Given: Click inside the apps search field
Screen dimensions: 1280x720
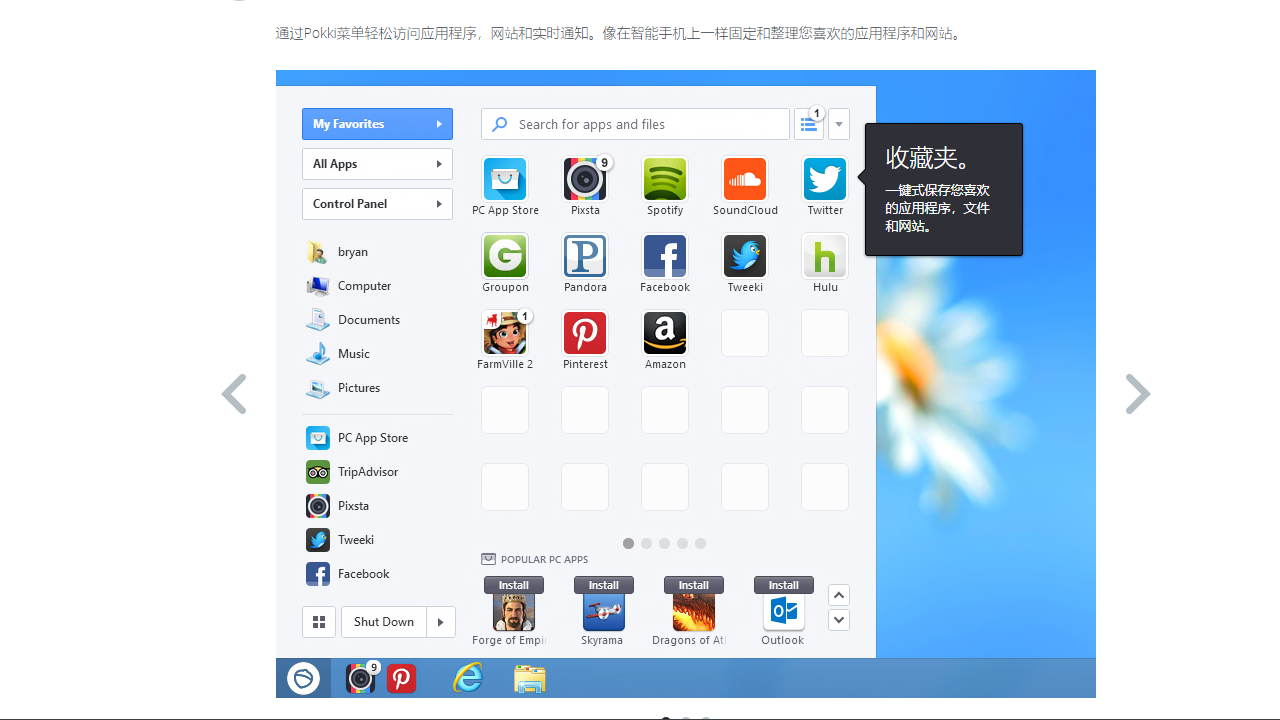Looking at the screenshot, I should (x=634, y=123).
